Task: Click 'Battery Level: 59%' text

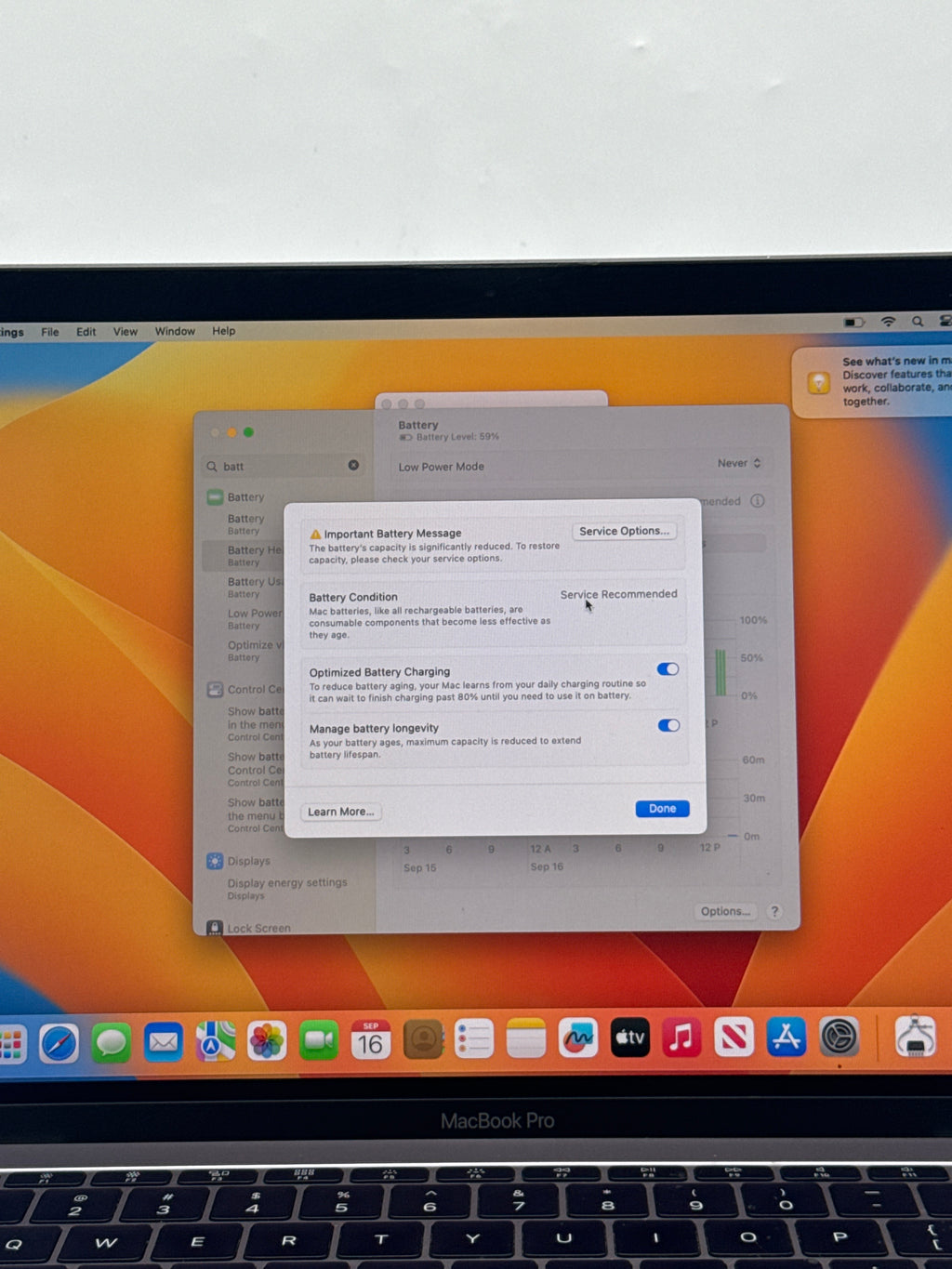Action: (457, 437)
